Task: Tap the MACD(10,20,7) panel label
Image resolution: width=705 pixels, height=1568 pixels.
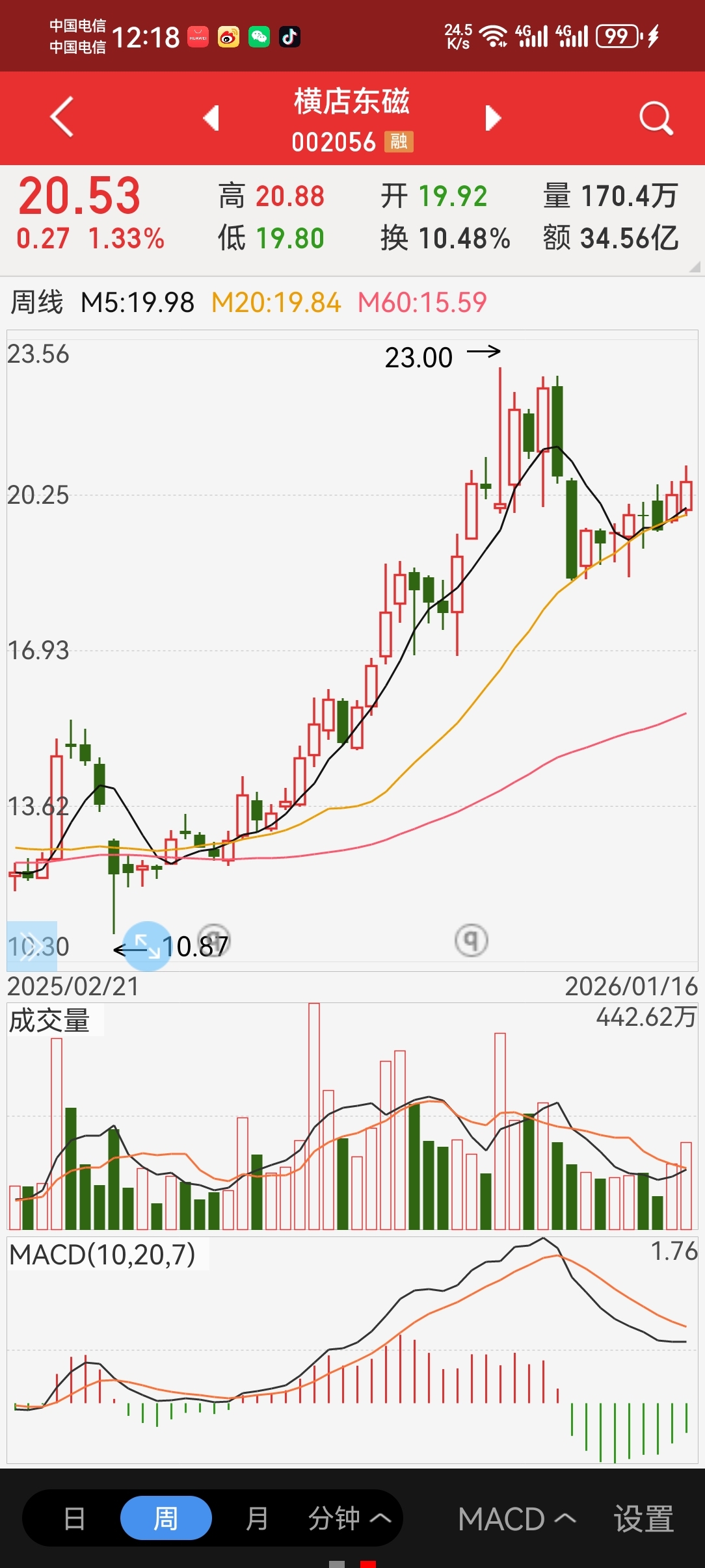Action: click(103, 1255)
